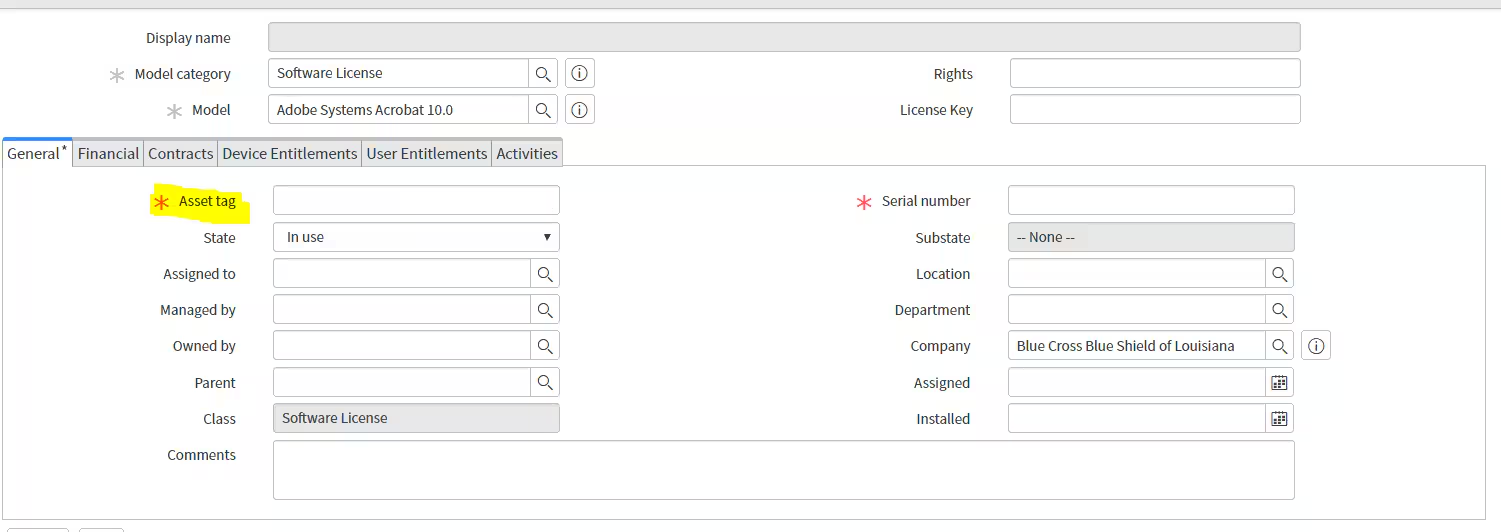
Task: Click the Rights input field
Action: pyautogui.click(x=1155, y=74)
